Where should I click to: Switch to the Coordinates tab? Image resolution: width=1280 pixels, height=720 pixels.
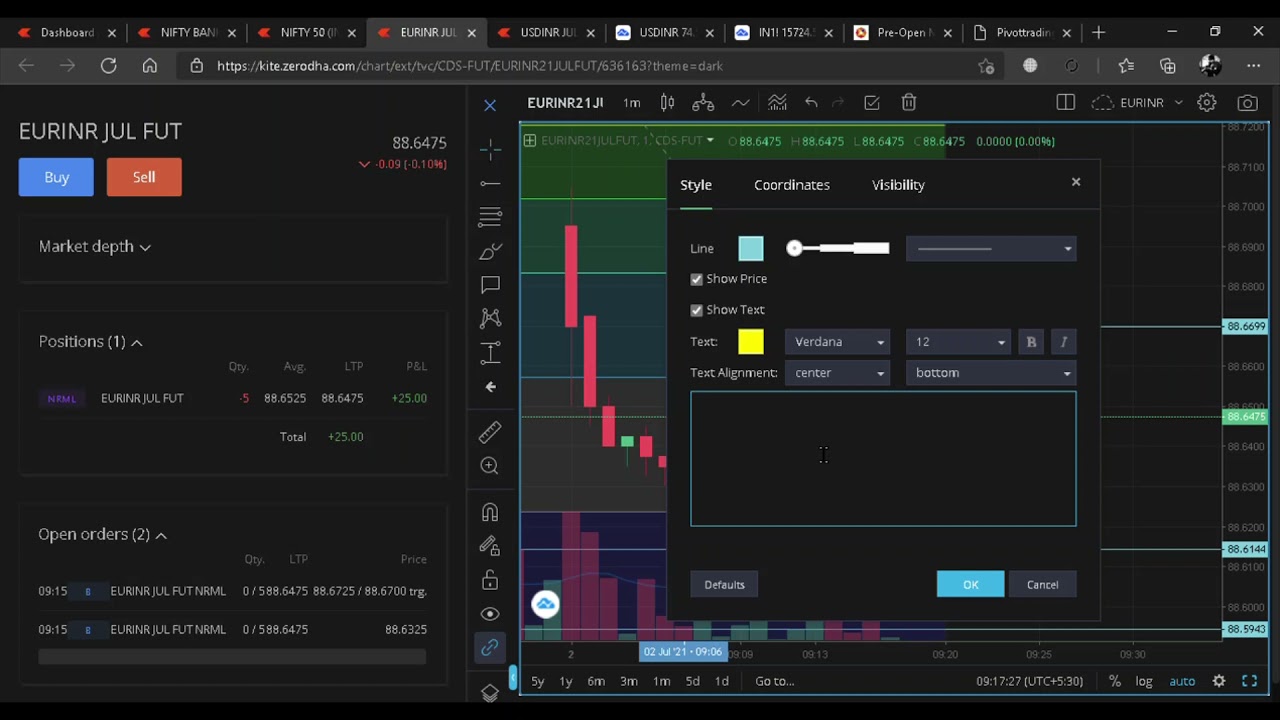pyautogui.click(x=792, y=185)
